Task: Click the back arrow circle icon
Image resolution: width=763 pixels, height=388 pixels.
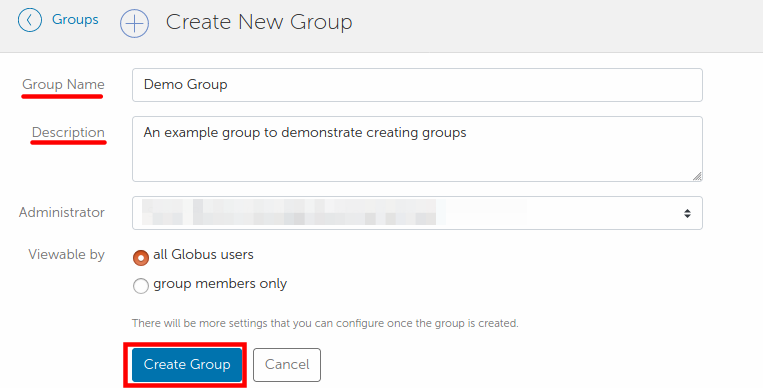Action: [x=30, y=20]
